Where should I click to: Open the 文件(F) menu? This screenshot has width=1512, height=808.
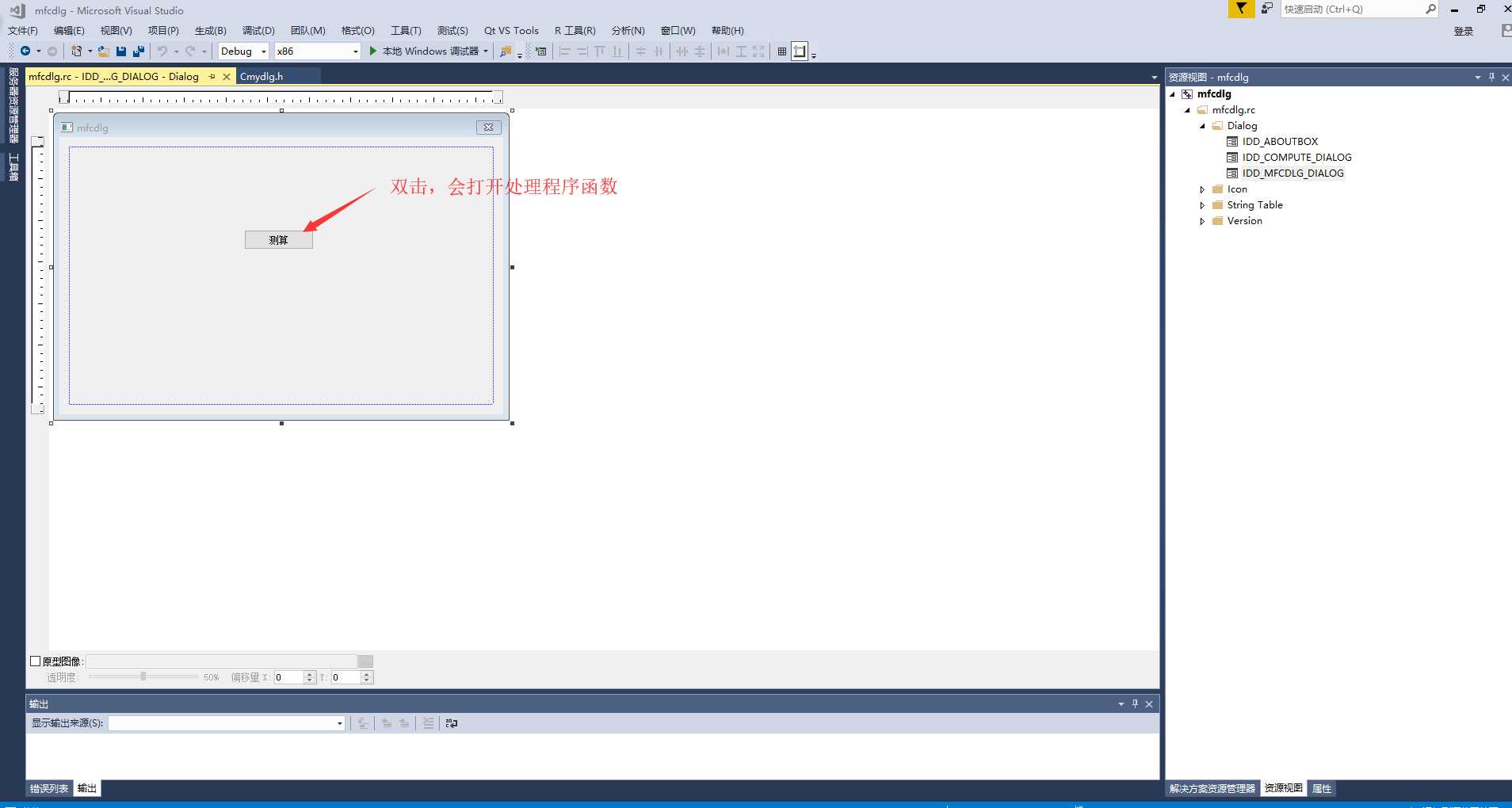23,31
